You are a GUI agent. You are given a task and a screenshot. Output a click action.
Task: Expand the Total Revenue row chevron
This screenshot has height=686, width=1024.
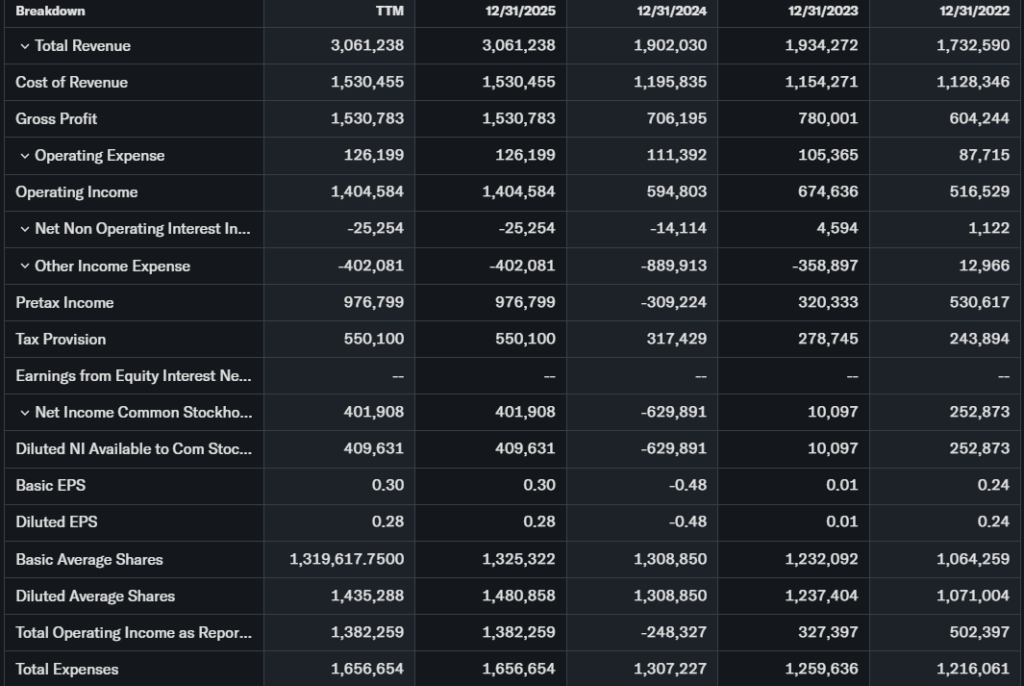coord(24,46)
